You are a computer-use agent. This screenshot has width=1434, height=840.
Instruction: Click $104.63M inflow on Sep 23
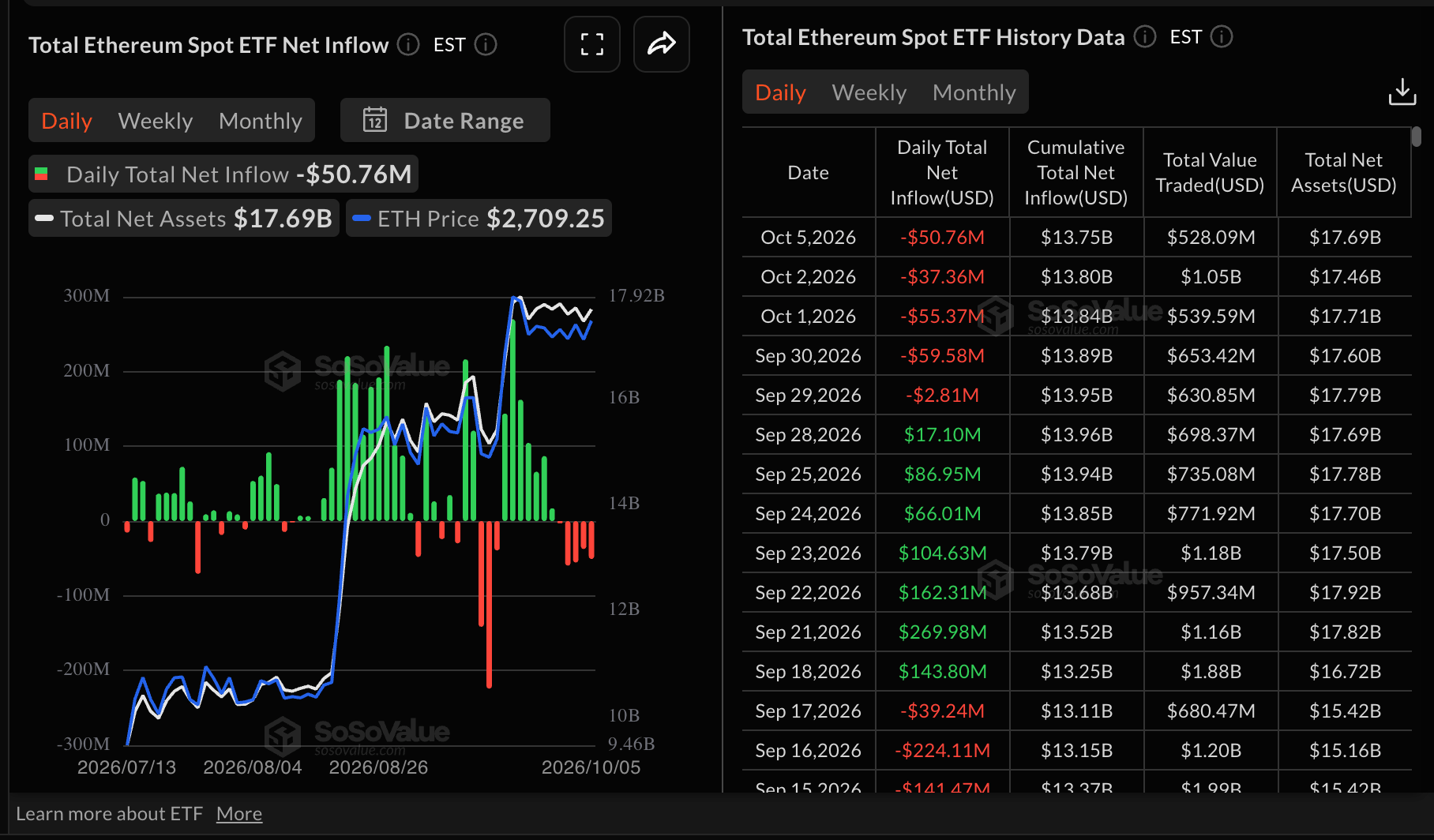point(942,553)
